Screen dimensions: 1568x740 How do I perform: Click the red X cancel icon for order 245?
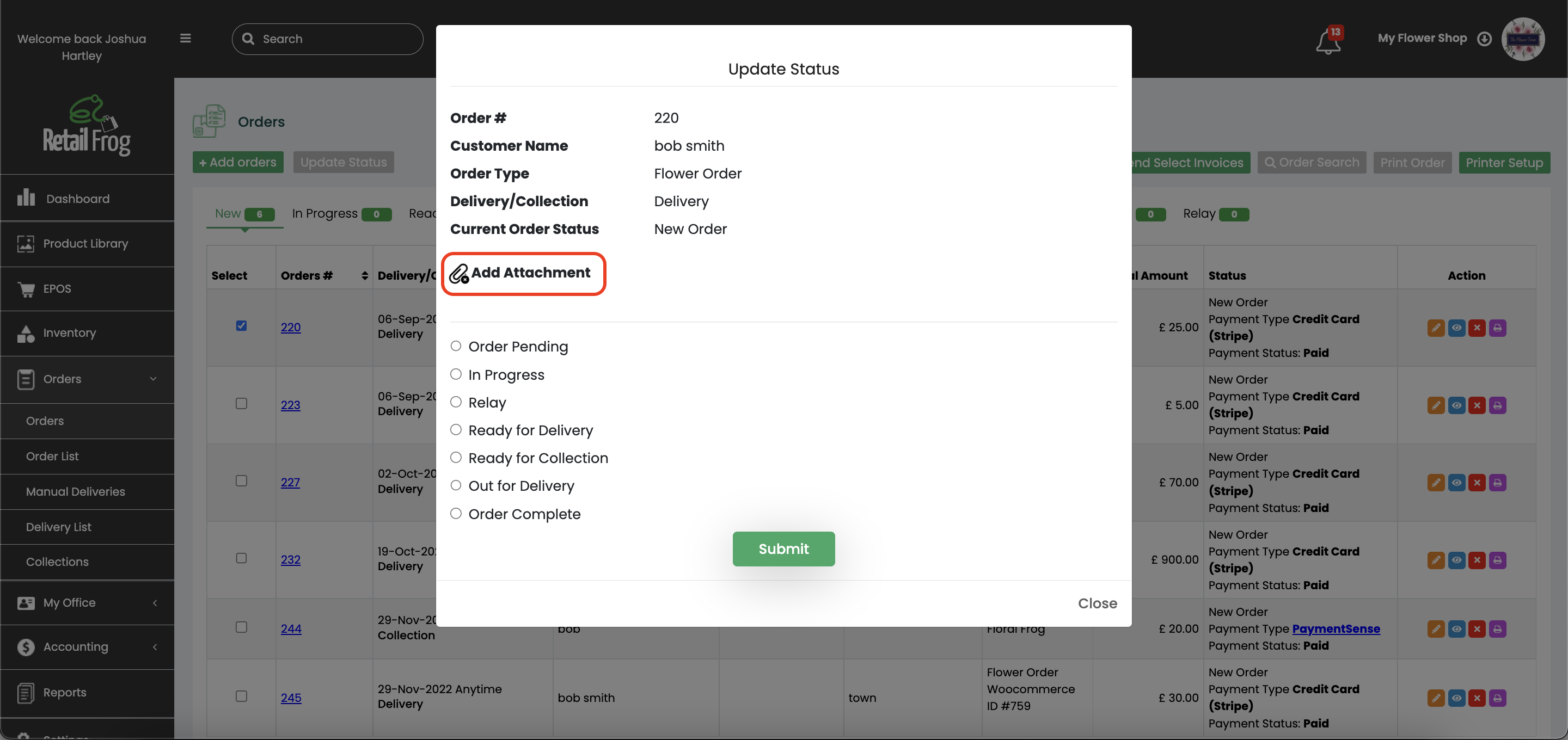point(1477,698)
